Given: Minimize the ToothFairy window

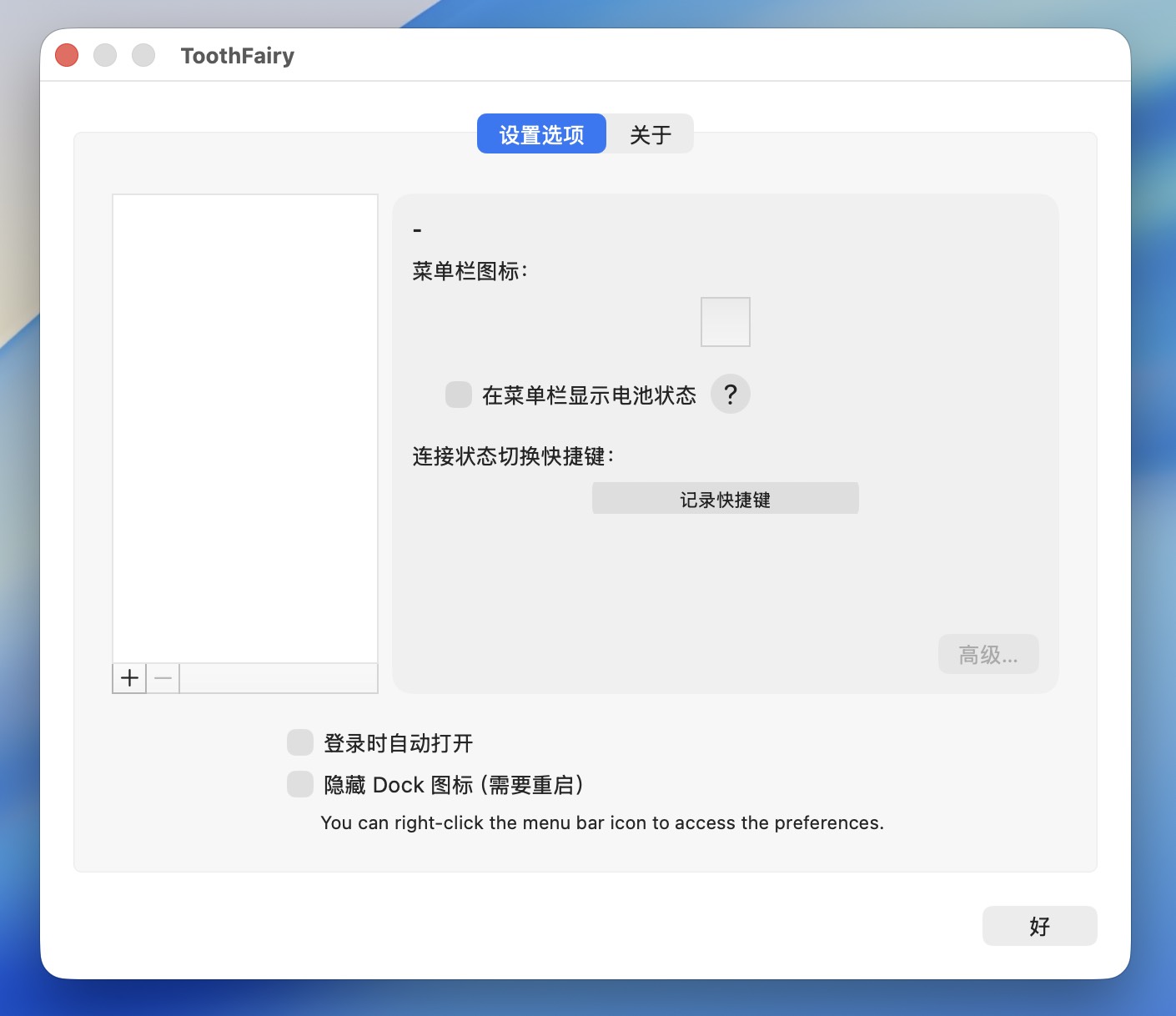Looking at the screenshot, I should pyautogui.click(x=105, y=56).
